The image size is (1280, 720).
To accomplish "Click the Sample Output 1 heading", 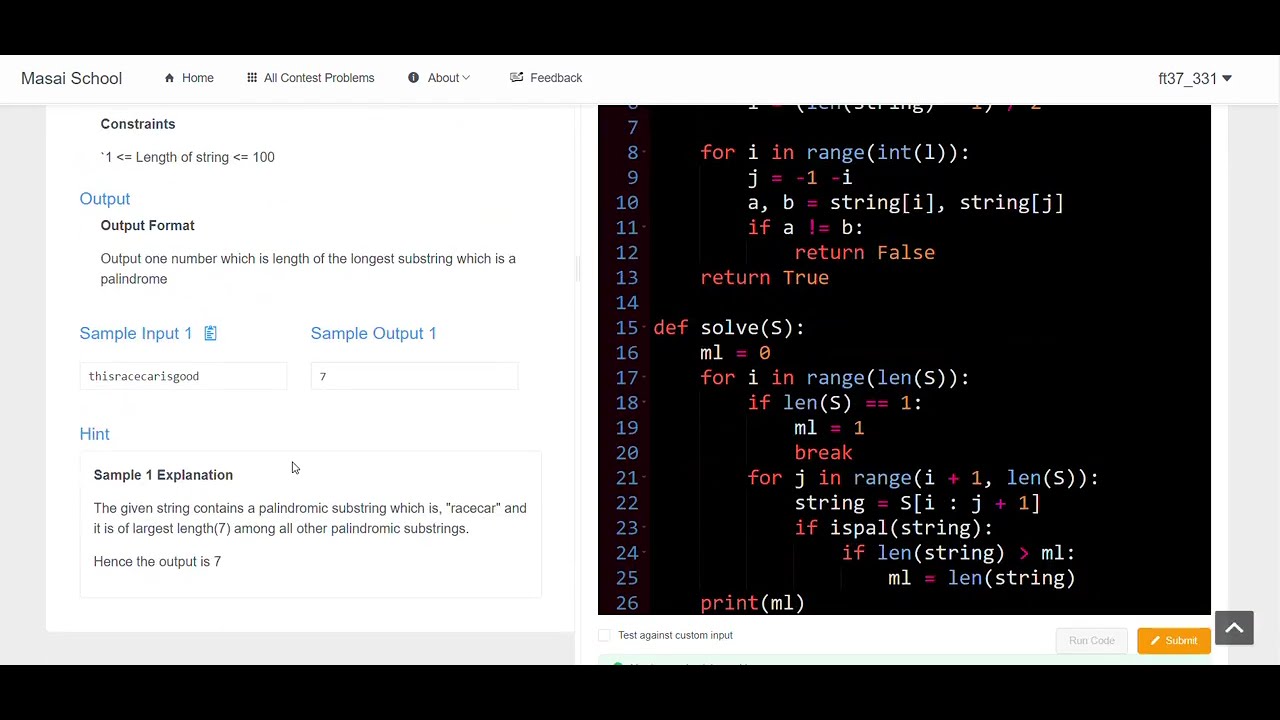I will coord(373,333).
